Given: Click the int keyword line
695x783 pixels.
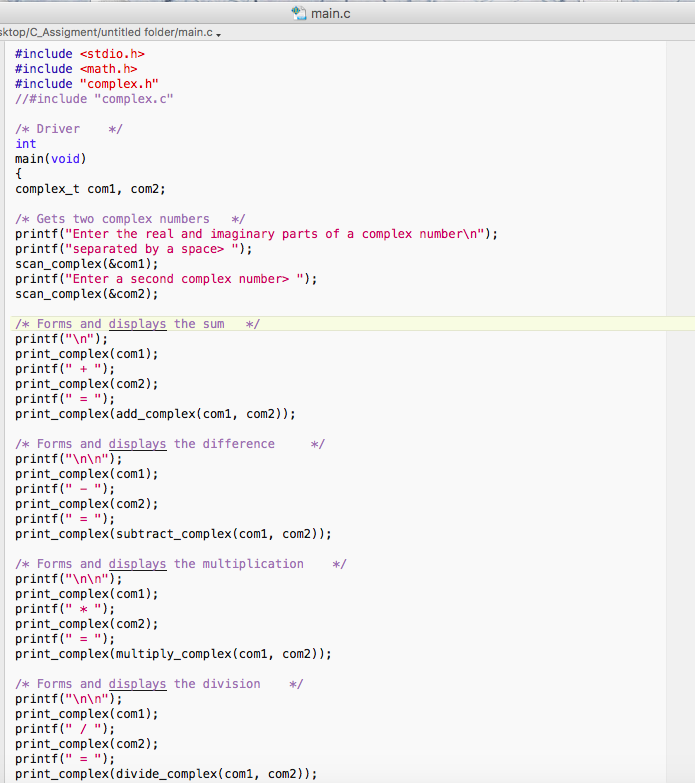Looking at the screenshot, I should click(25, 143).
